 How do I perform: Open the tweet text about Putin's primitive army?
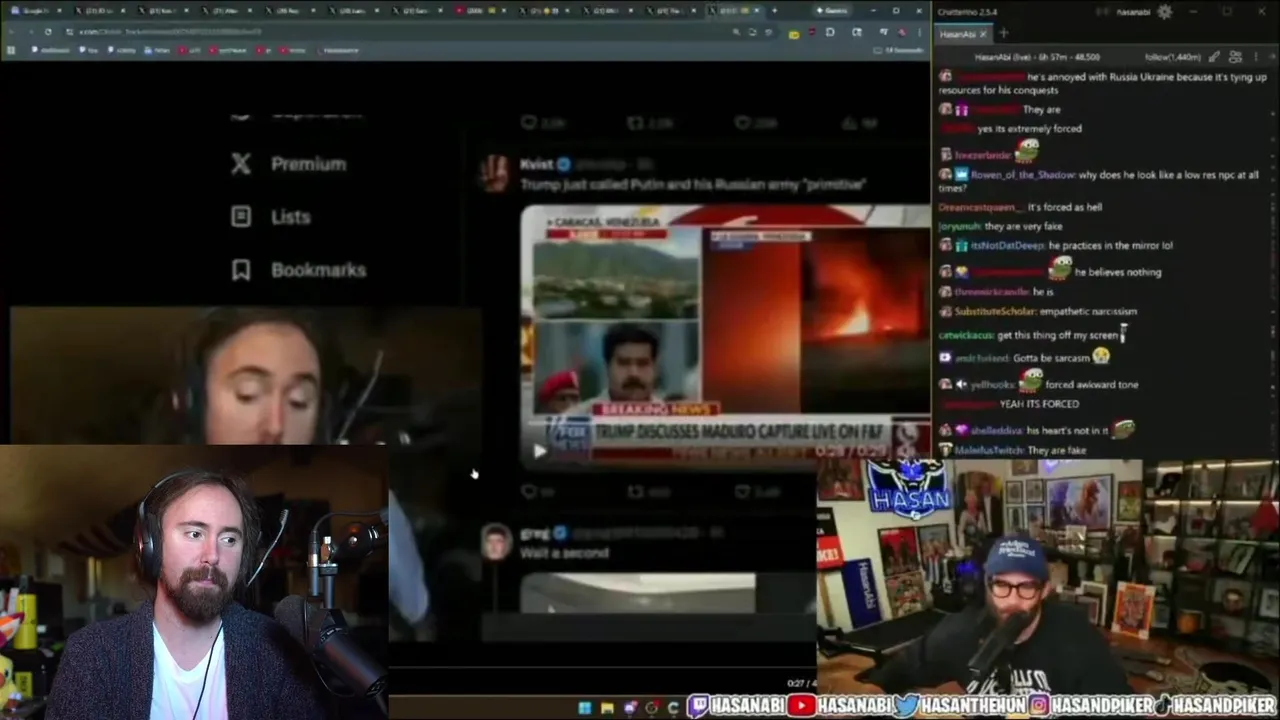tap(692, 184)
